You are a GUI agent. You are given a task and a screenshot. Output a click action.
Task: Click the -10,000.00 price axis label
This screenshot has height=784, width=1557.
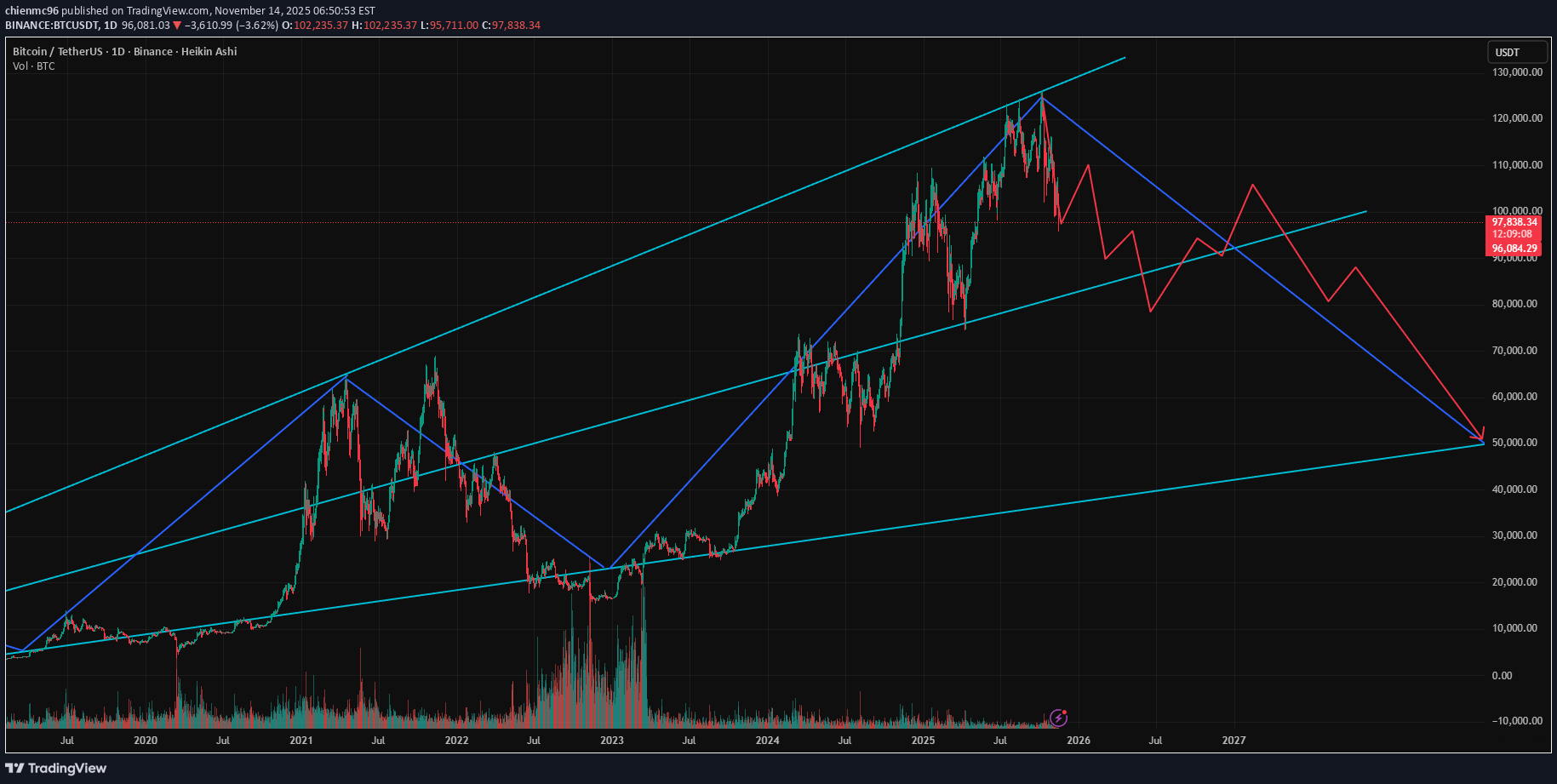click(x=1515, y=721)
